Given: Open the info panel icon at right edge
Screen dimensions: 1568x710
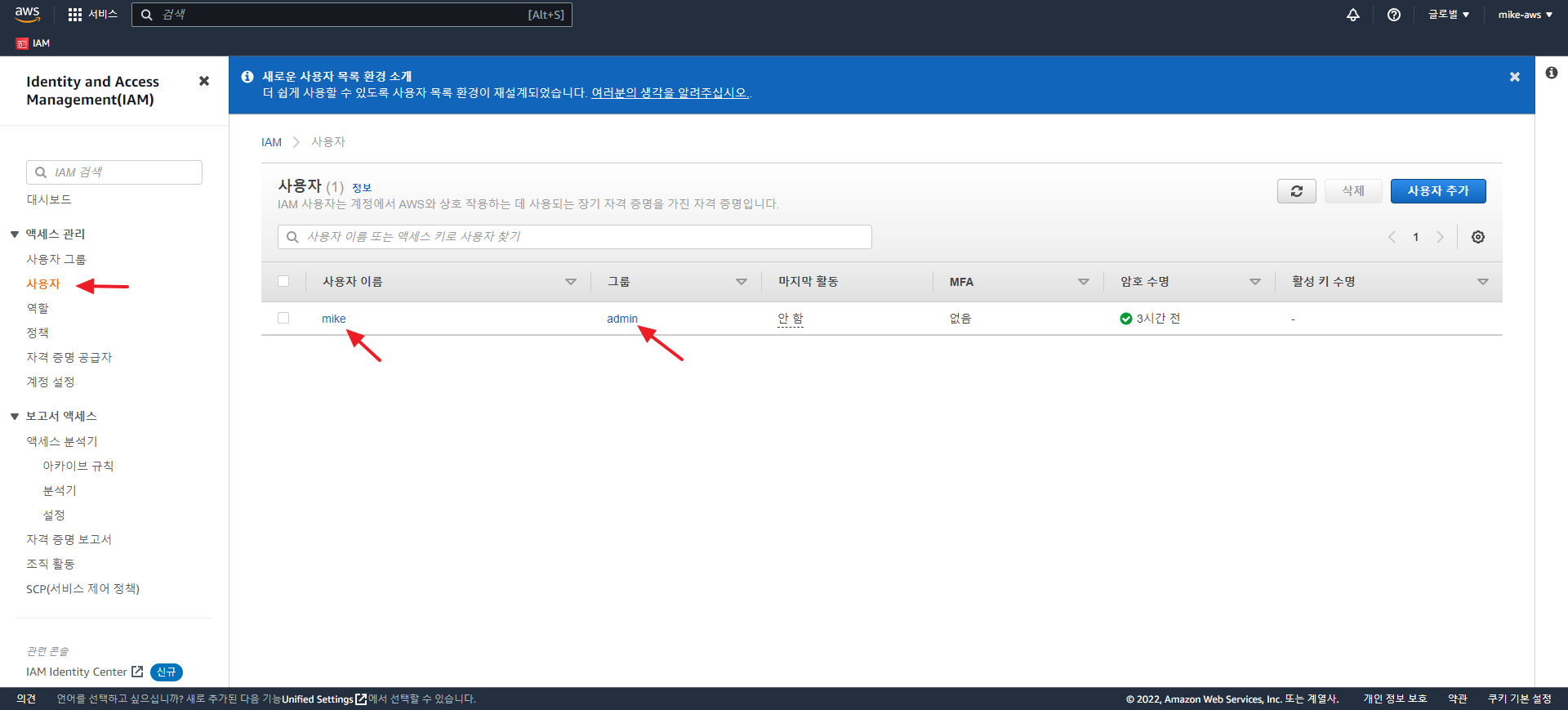Looking at the screenshot, I should [1552, 73].
